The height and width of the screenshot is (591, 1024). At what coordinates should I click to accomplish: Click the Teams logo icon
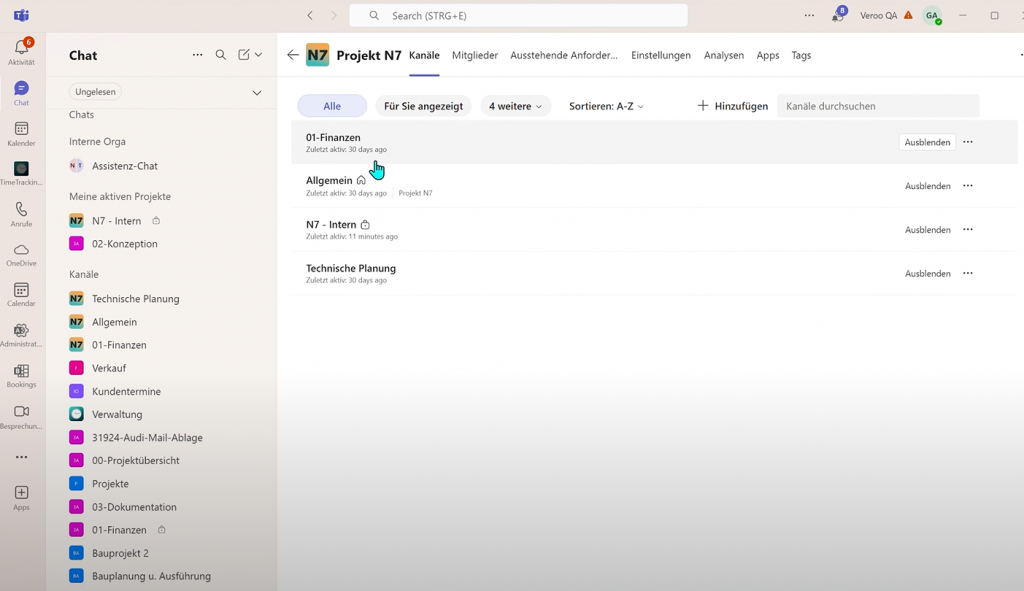22,15
